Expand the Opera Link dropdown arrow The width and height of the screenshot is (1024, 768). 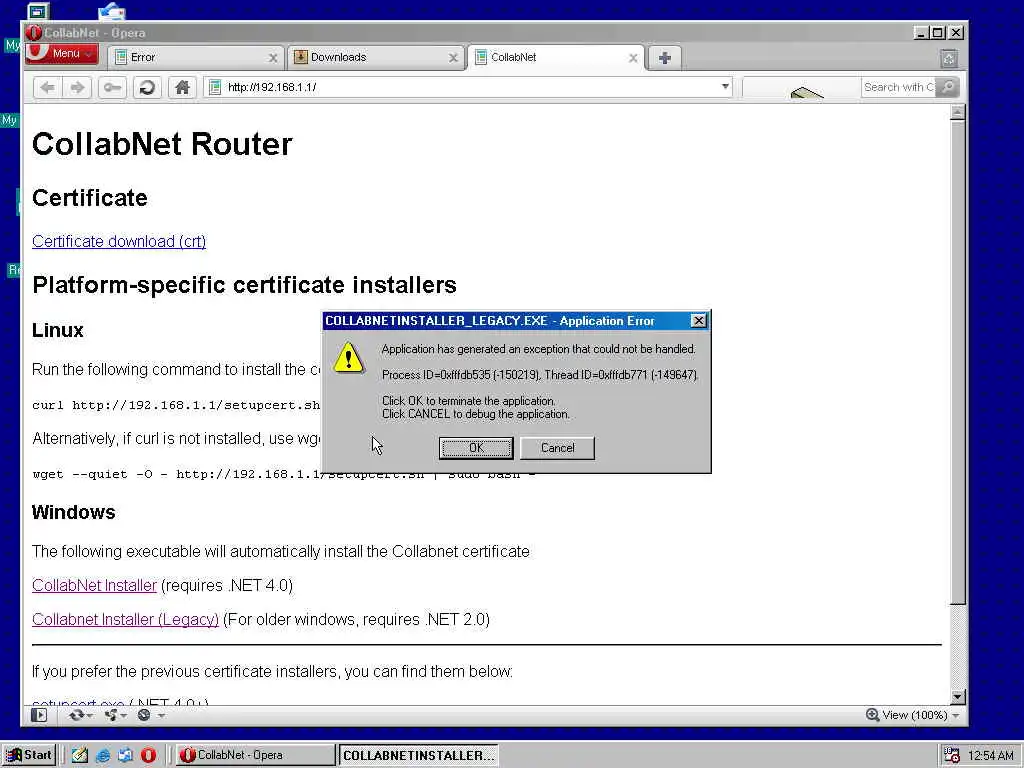tap(89, 716)
